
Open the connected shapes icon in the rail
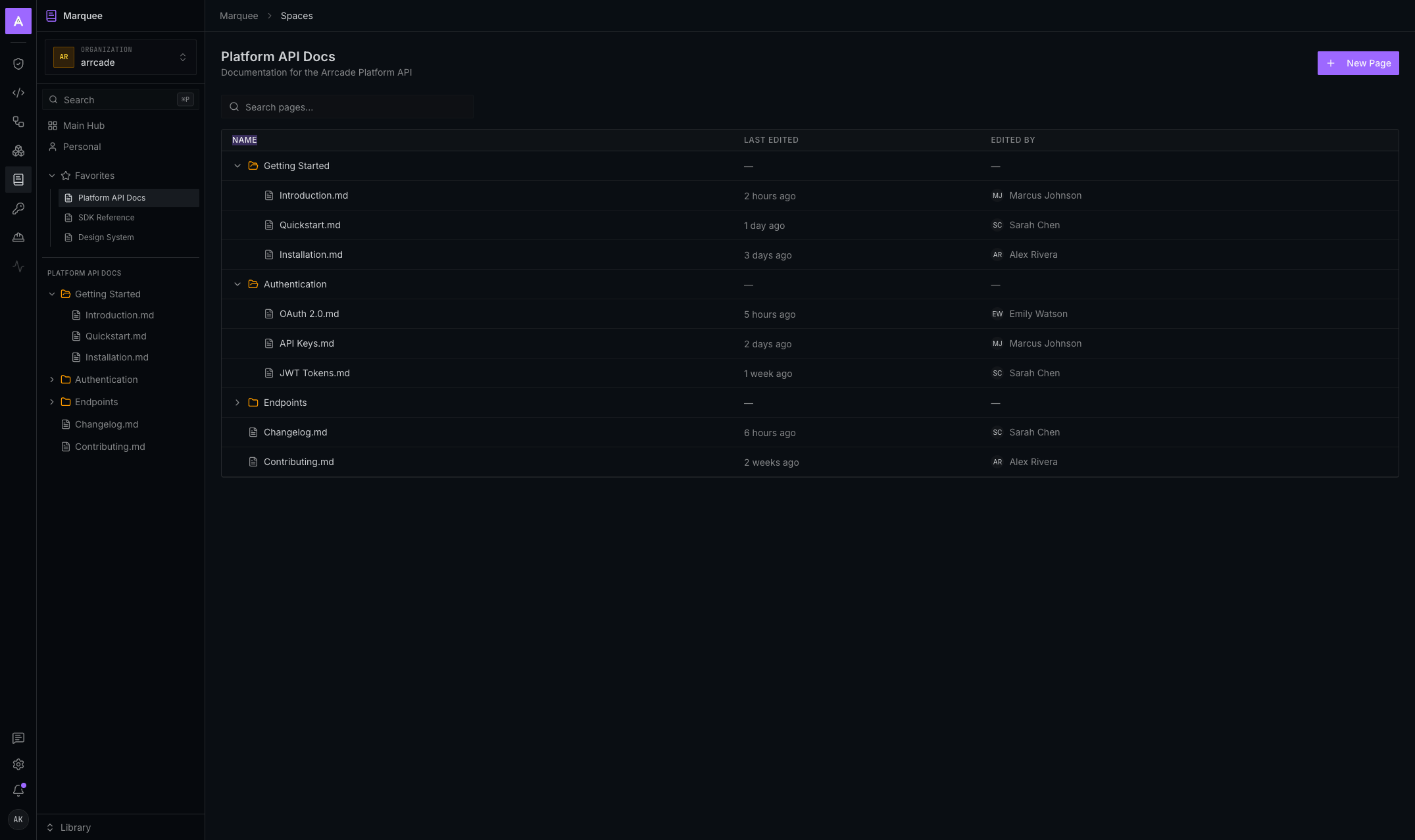point(18,122)
